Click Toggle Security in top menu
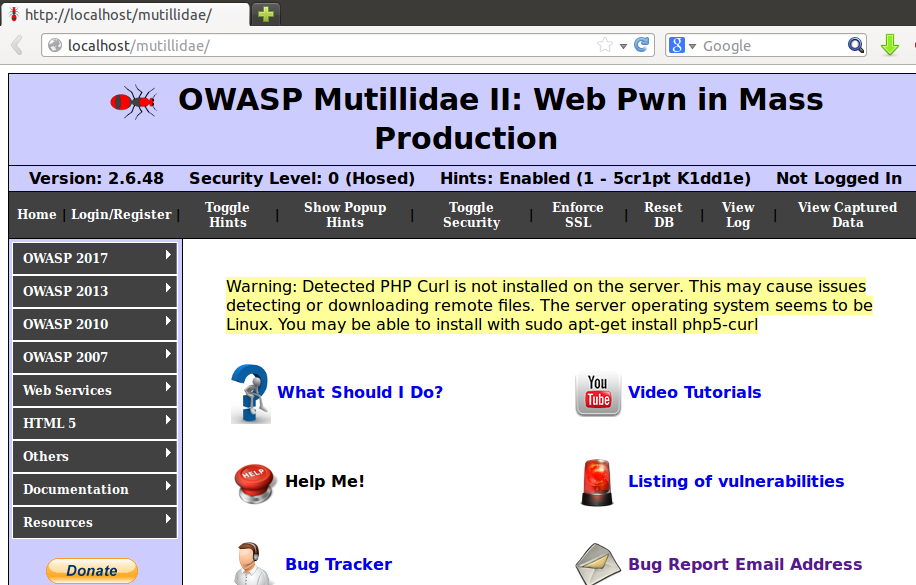The width and height of the screenshot is (916, 585). pos(471,214)
